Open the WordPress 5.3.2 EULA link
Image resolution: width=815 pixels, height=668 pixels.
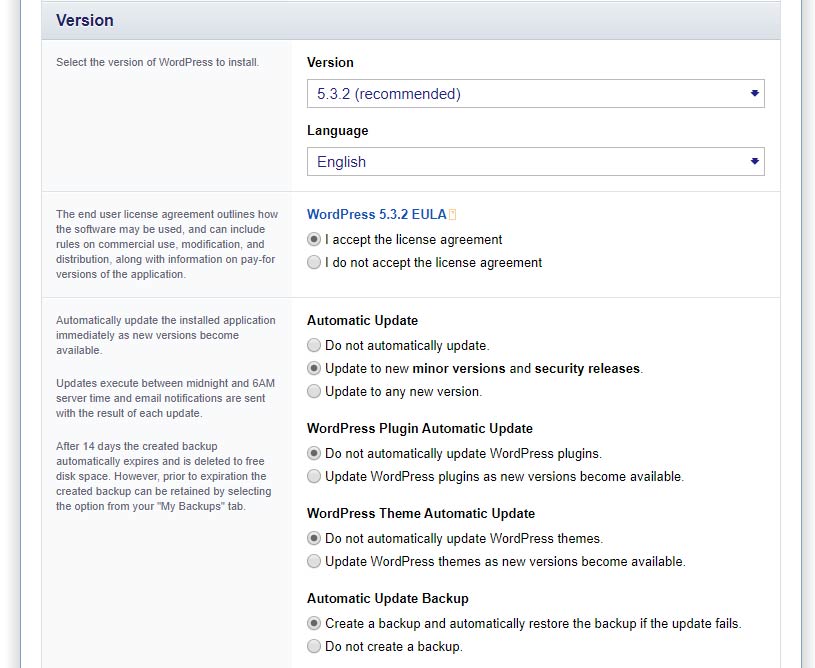click(x=377, y=214)
